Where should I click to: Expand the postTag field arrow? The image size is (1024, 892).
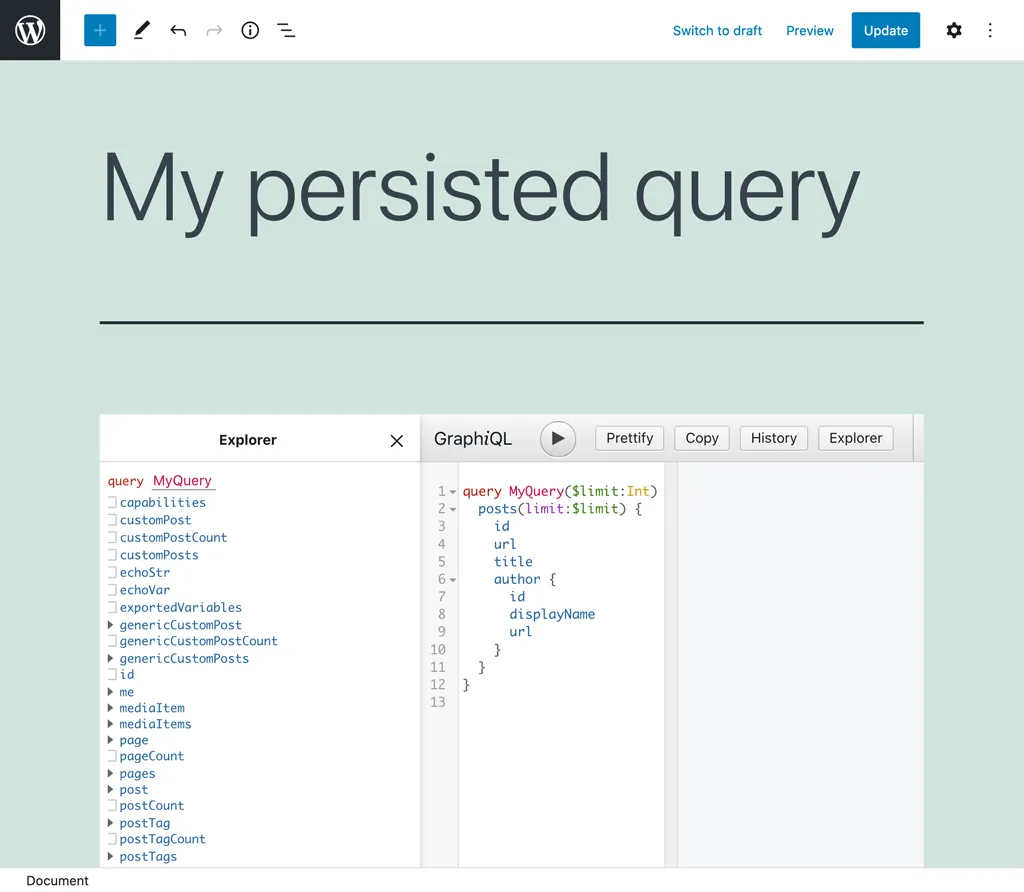pos(110,823)
